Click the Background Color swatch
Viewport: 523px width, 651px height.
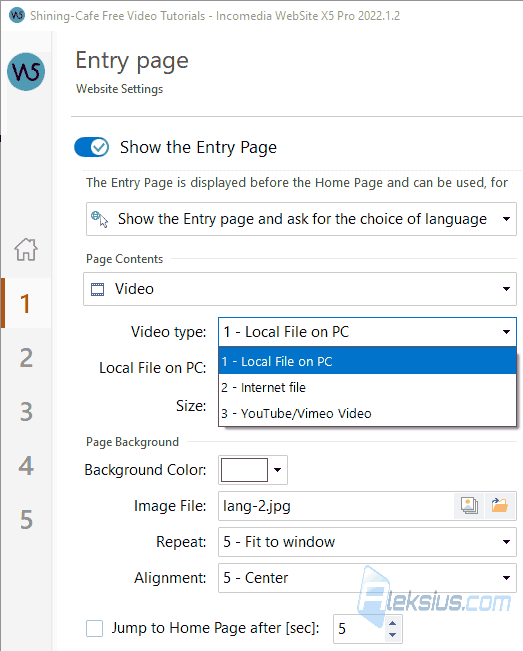click(x=244, y=470)
